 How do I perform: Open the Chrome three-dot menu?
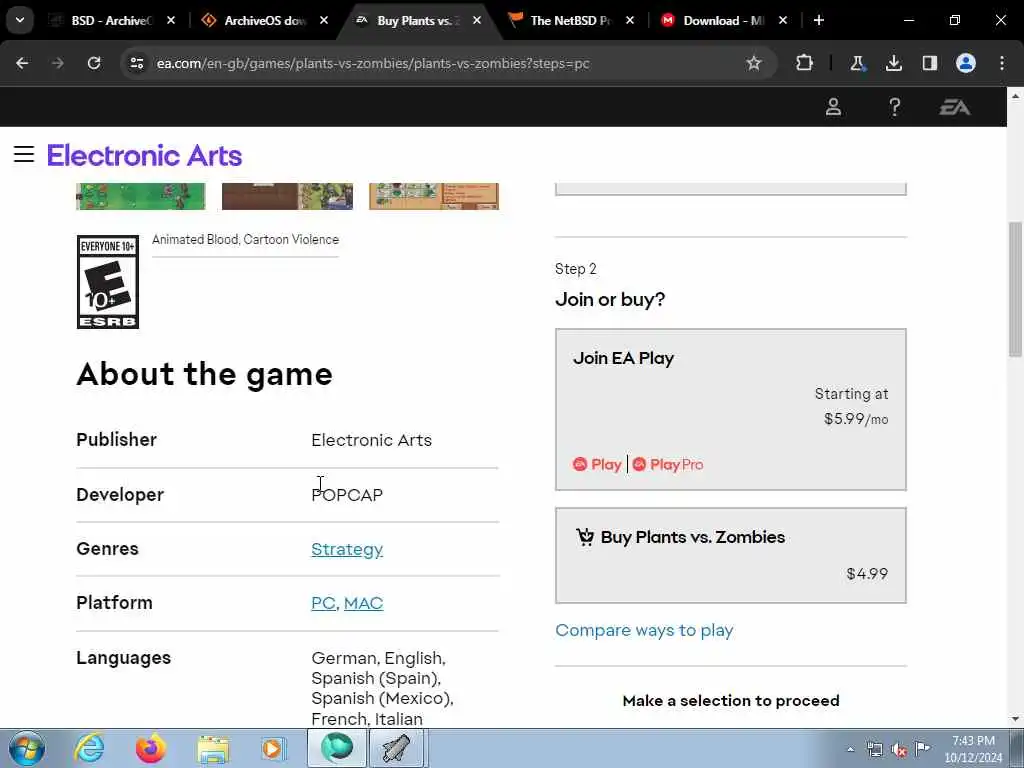click(x=1002, y=63)
